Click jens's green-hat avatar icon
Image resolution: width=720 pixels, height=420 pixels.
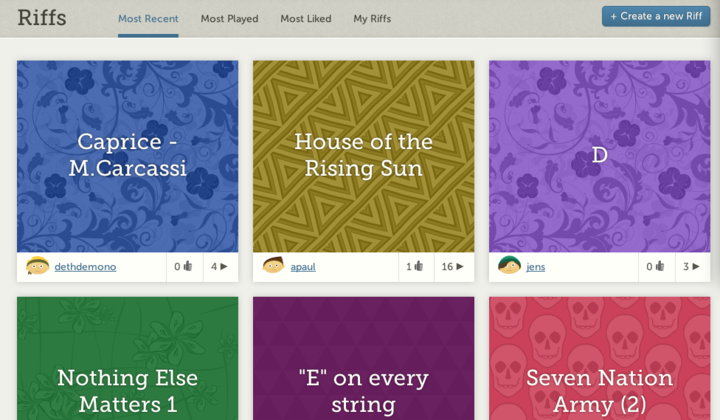tap(509, 265)
